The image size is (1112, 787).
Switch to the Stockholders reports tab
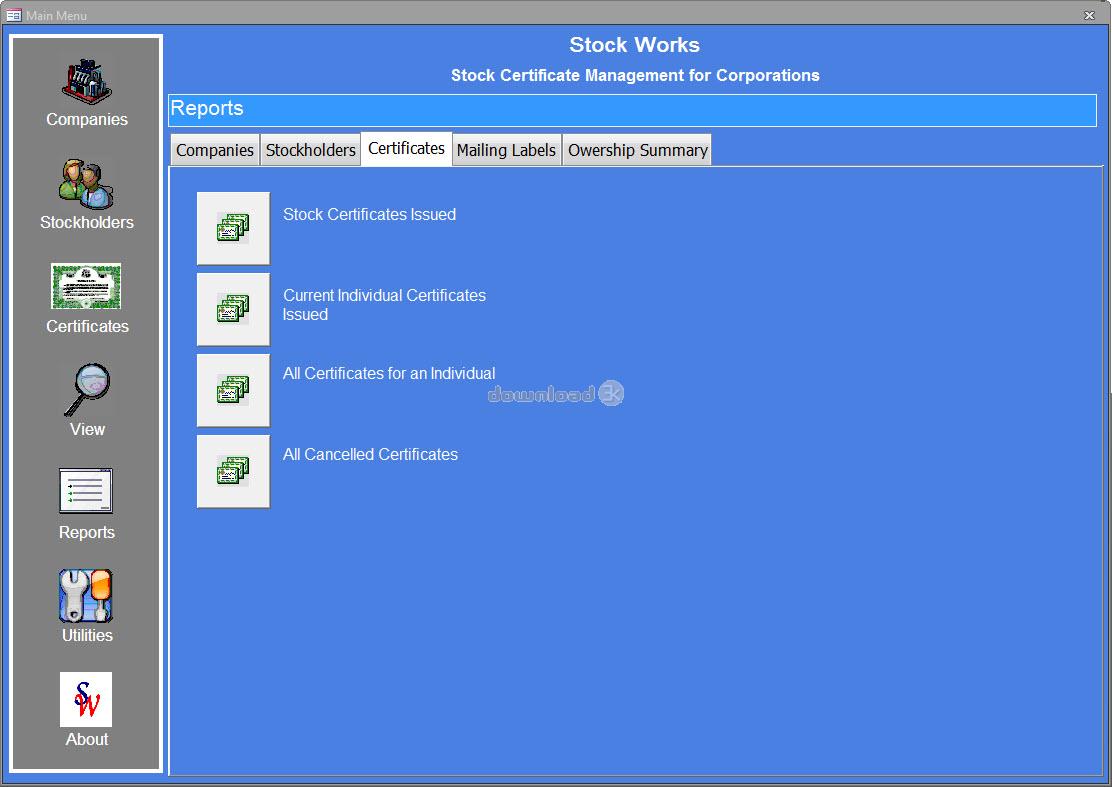pyautogui.click(x=311, y=150)
